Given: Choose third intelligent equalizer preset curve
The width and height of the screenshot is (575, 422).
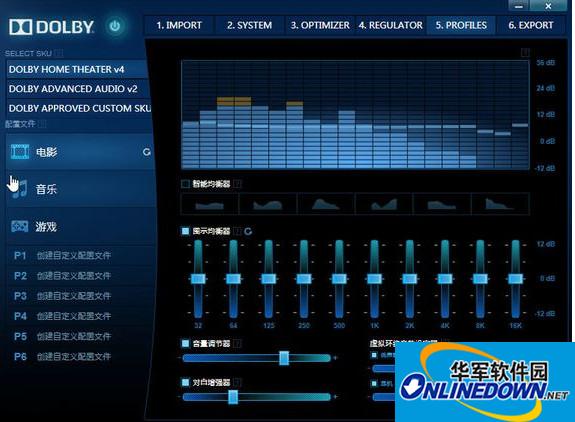Looking at the screenshot, I should (326, 203).
